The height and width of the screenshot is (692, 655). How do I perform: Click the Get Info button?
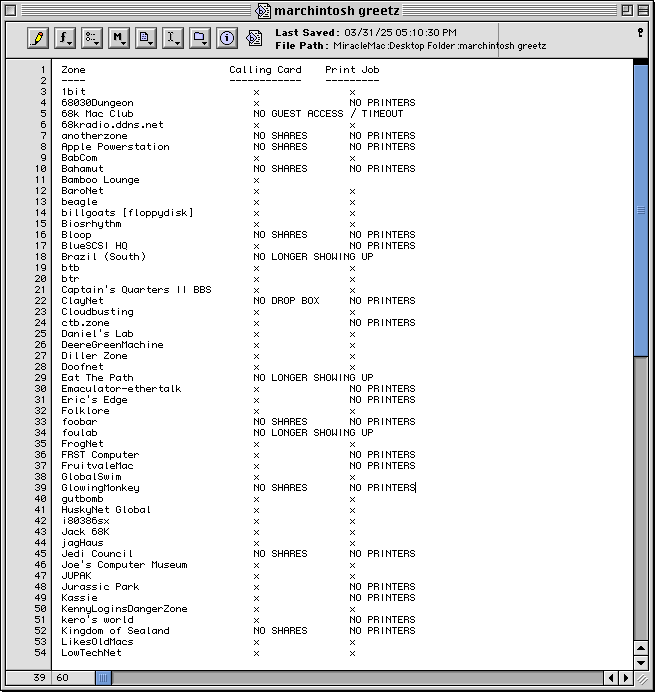(x=227, y=38)
